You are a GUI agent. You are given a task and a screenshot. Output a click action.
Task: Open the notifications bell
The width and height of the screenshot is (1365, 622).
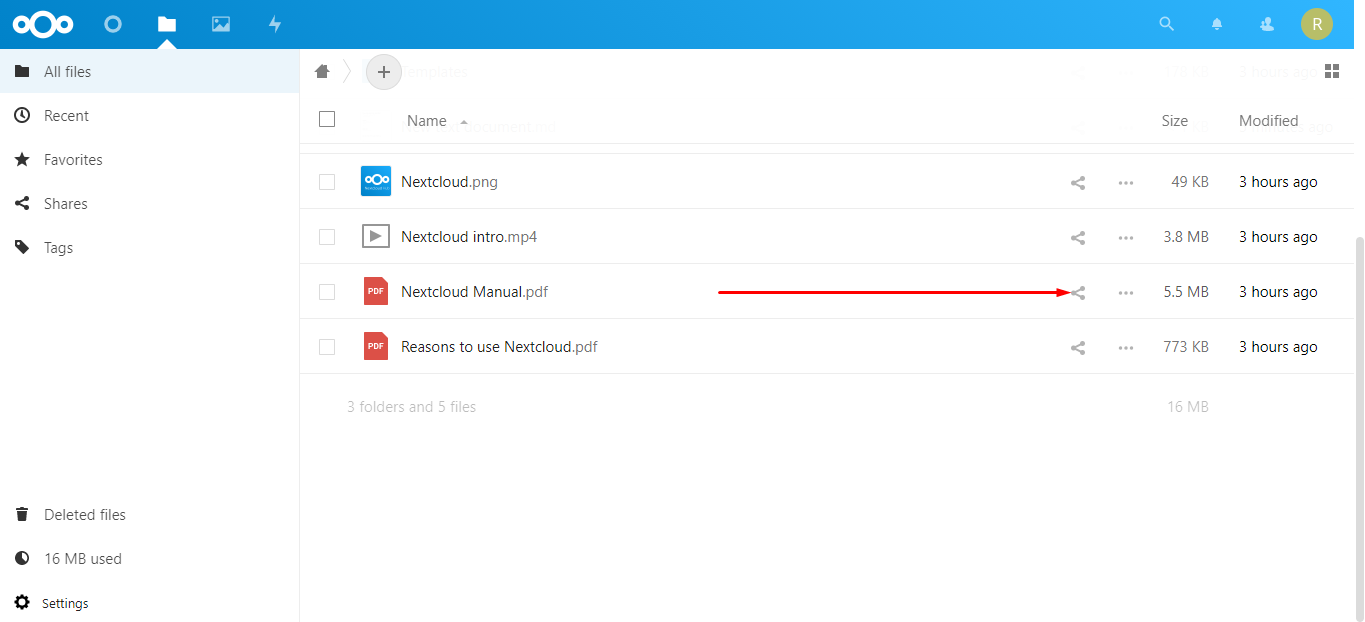[x=1216, y=23]
